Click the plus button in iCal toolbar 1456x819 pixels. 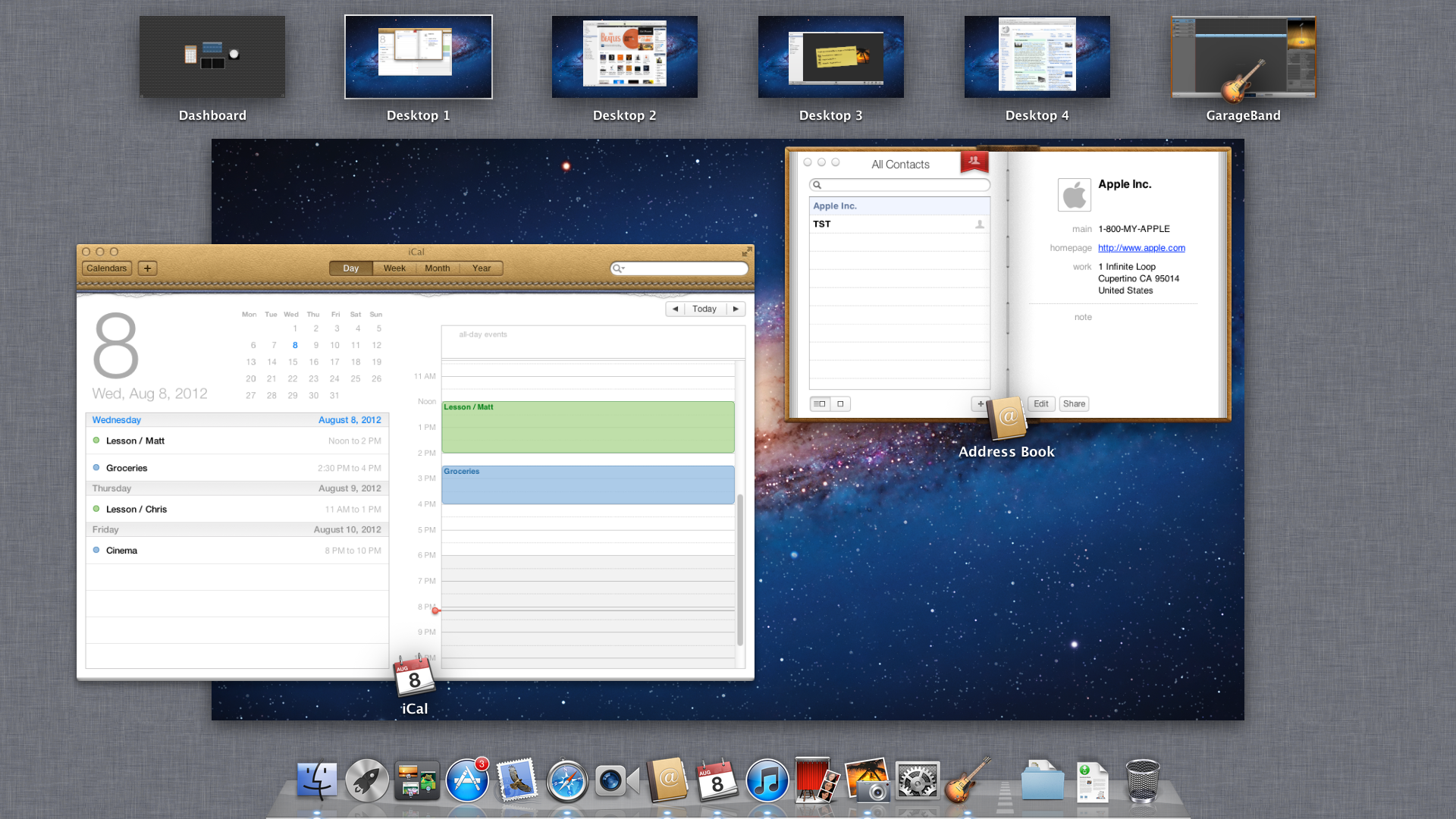coord(147,268)
